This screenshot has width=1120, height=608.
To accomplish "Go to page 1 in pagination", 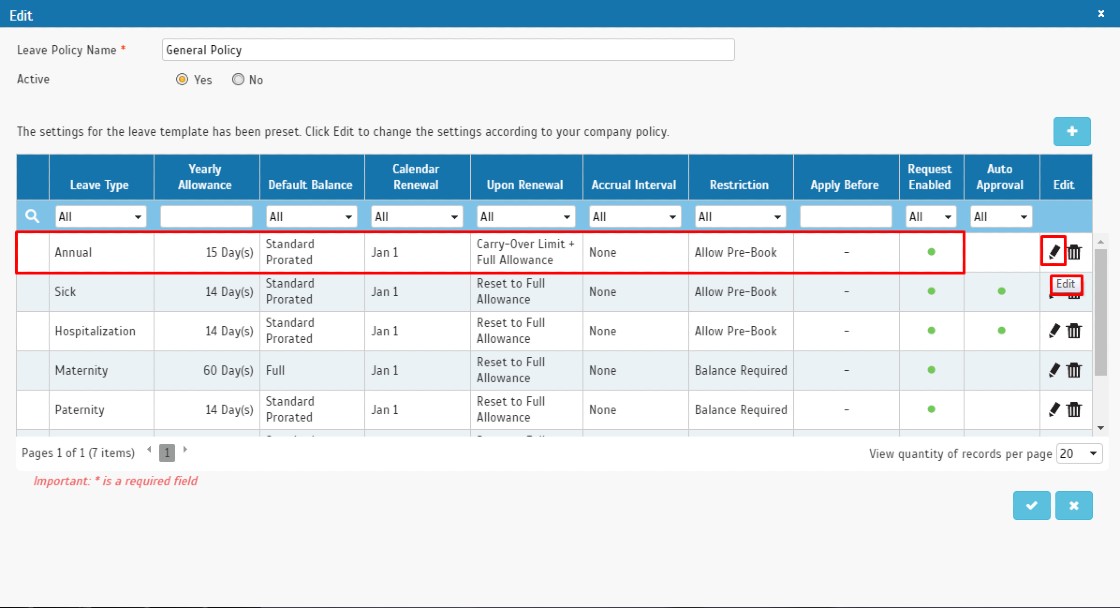I will click(x=166, y=452).
